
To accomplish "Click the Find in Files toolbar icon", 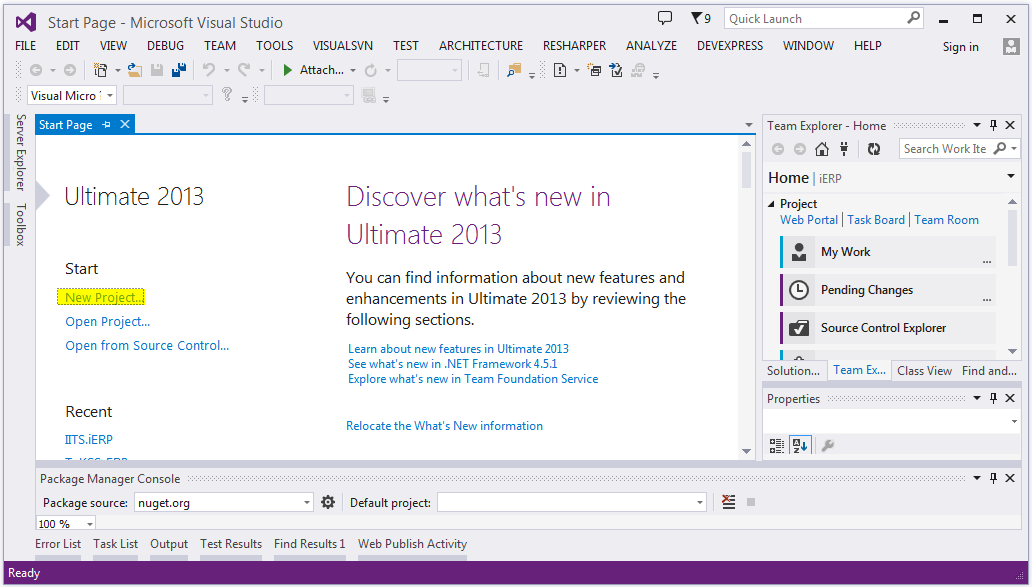I will point(514,70).
